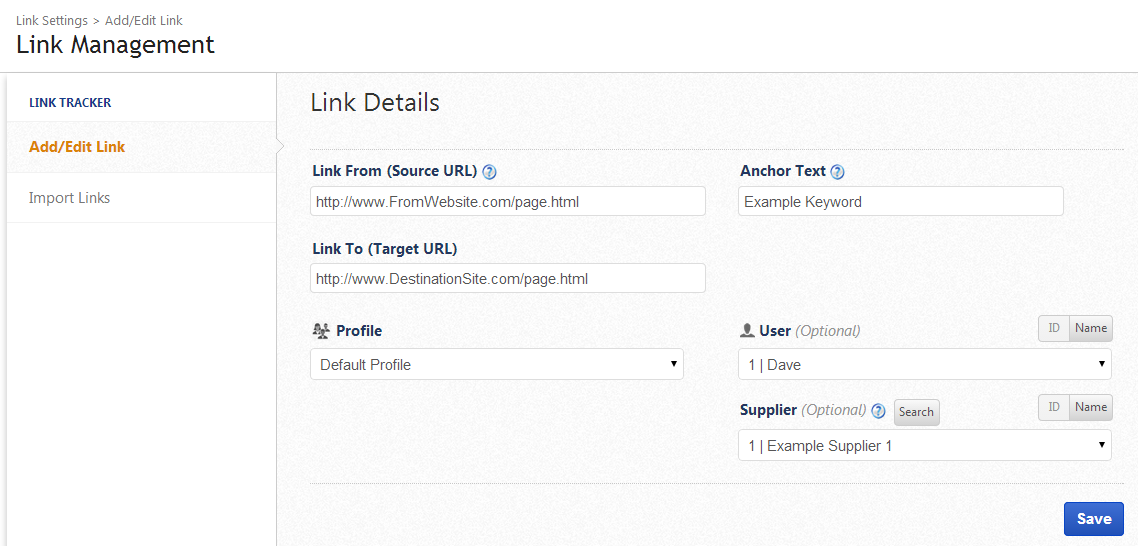This screenshot has width=1138, height=546.
Task: Click into the Link To target URL field
Action: tap(508, 279)
